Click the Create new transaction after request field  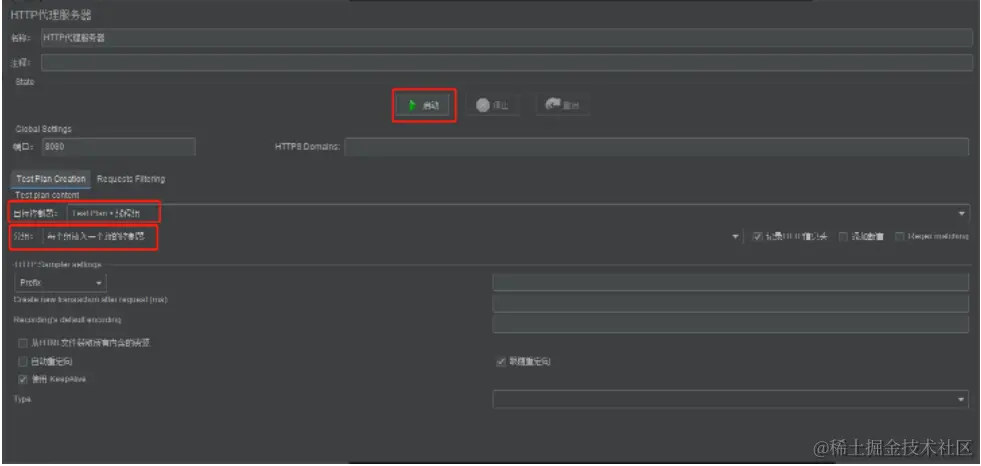730,303
